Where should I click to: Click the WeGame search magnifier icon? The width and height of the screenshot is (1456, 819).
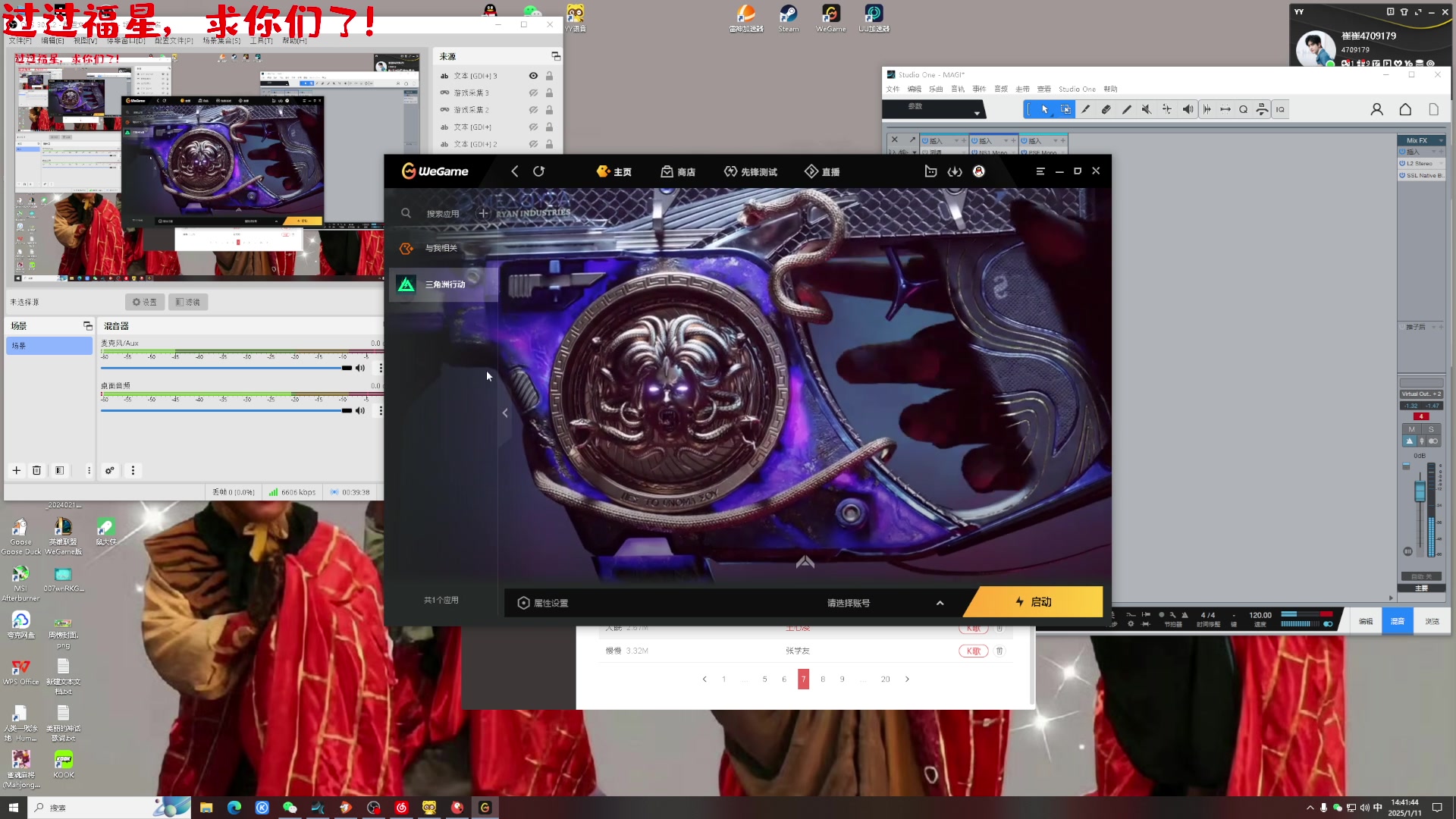406,213
